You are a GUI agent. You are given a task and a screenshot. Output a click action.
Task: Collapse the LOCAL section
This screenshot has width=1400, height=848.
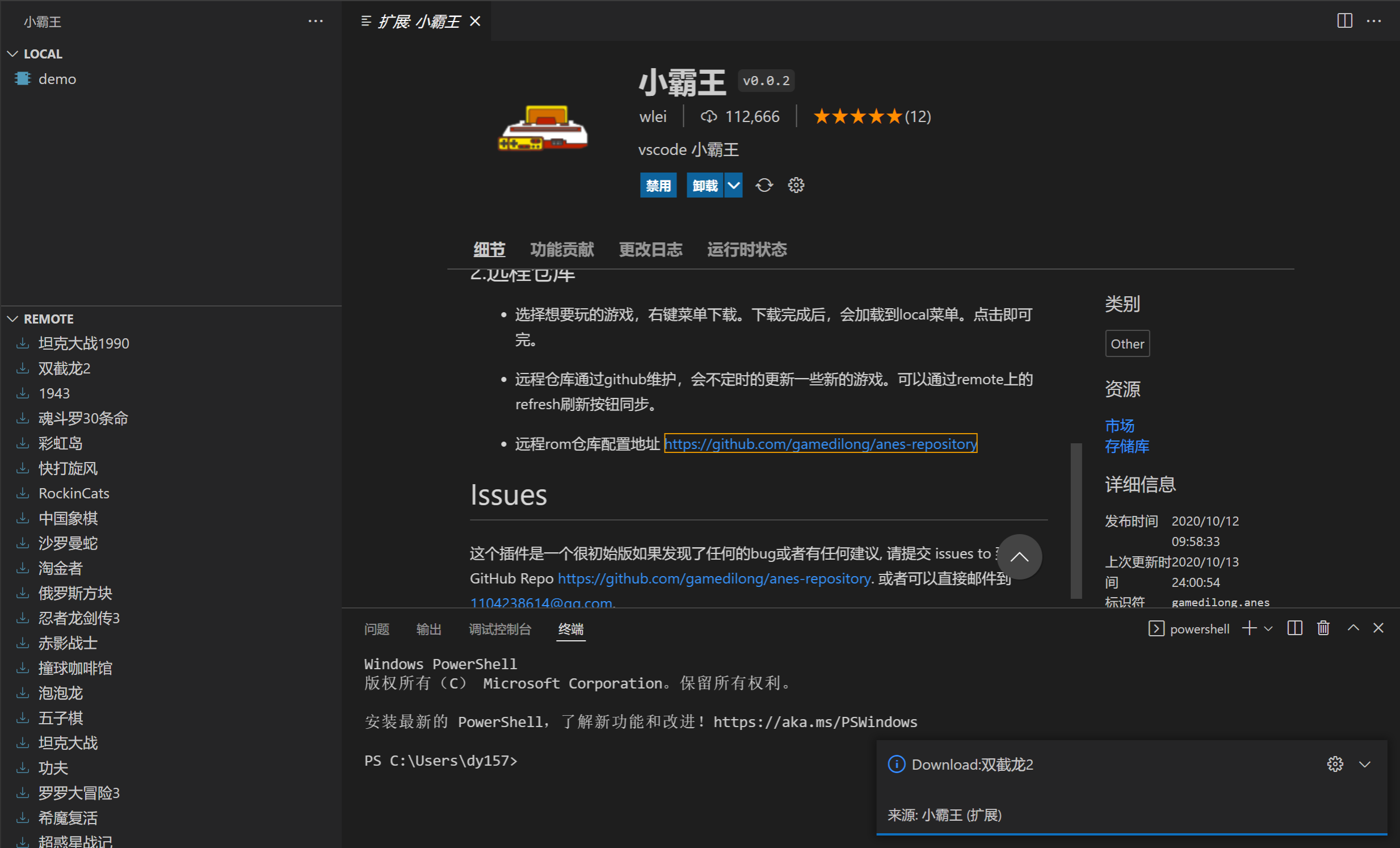13,54
